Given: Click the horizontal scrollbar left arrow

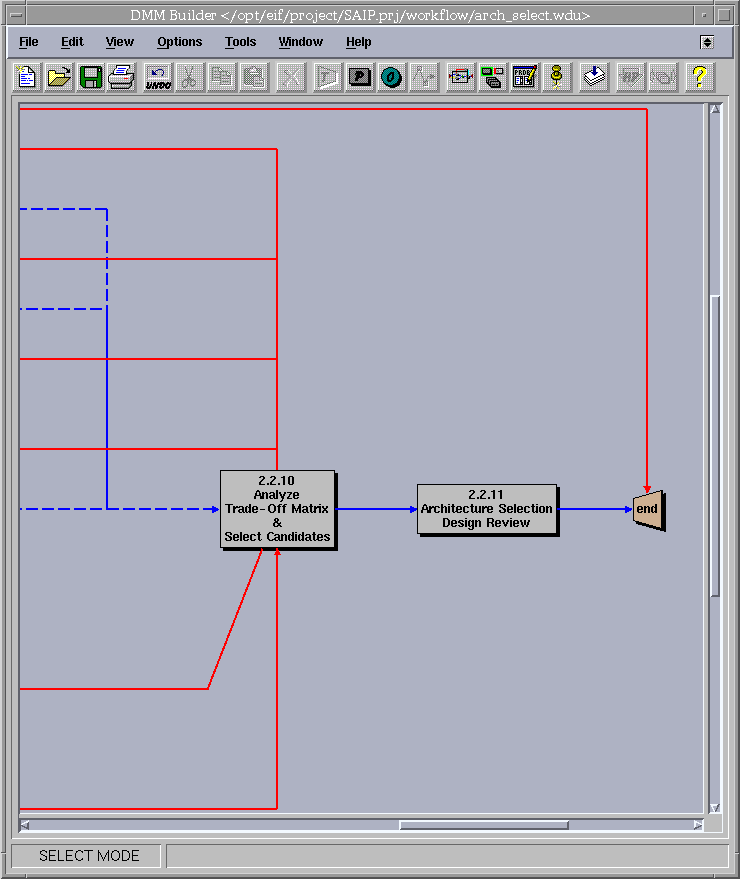Looking at the screenshot, I should (25, 825).
